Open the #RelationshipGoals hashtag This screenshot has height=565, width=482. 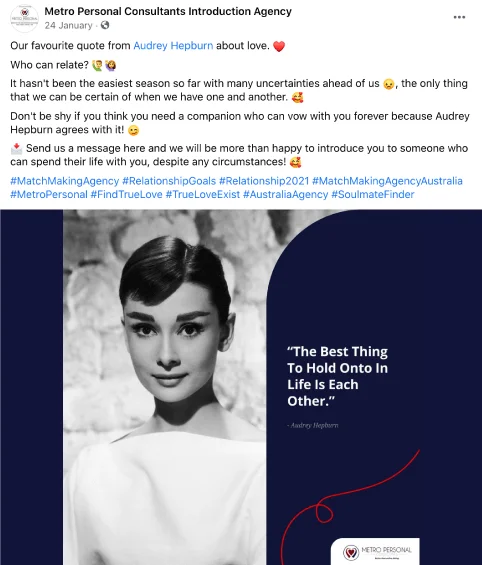coord(169,181)
